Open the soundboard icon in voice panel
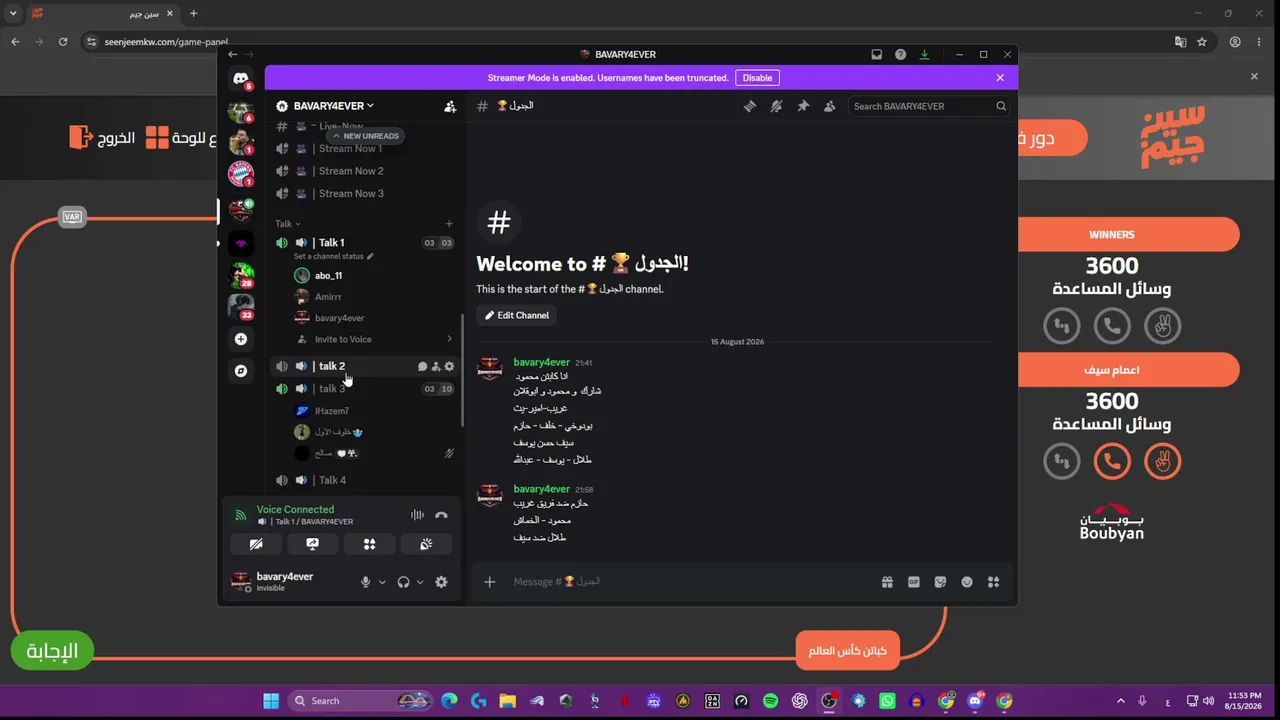This screenshot has height=720, width=1280. coord(426,544)
